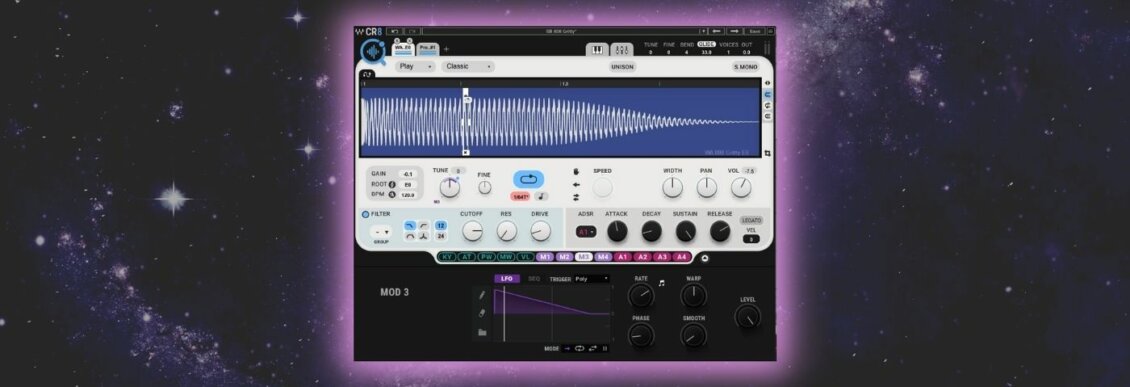Open the filter GROUP dropdown
Viewport: 1130px width, 387px height.
tap(381, 232)
